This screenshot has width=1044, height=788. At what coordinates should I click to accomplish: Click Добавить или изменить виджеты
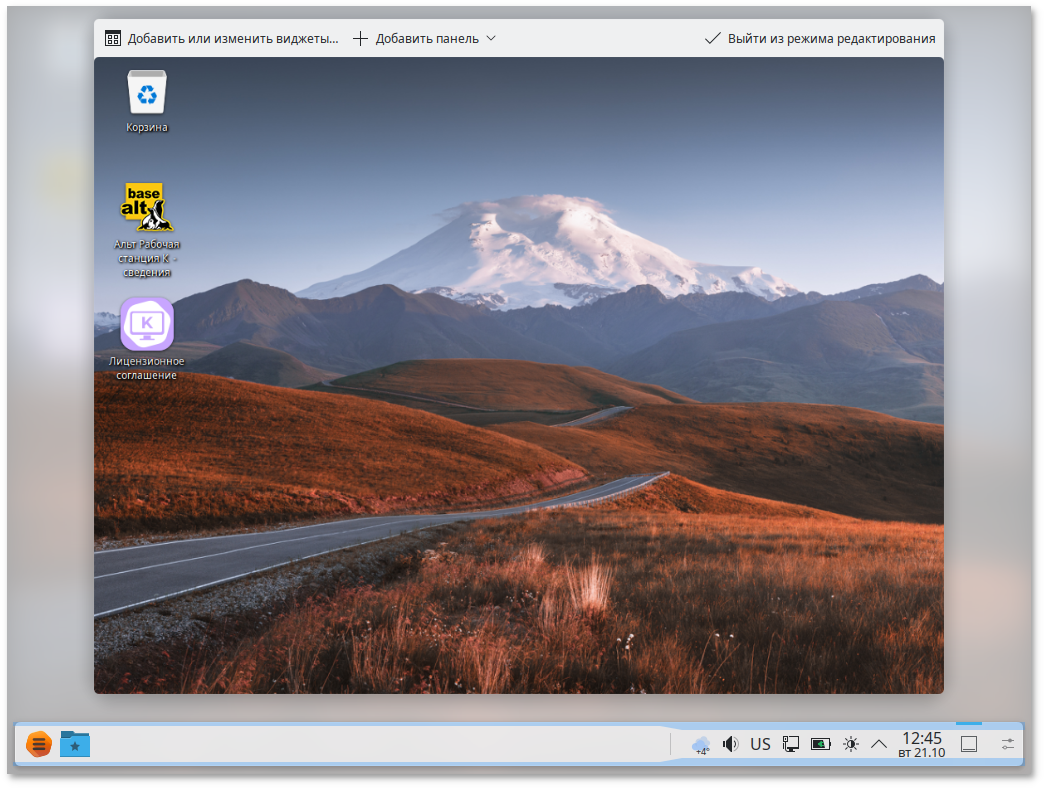[x=222, y=39]
